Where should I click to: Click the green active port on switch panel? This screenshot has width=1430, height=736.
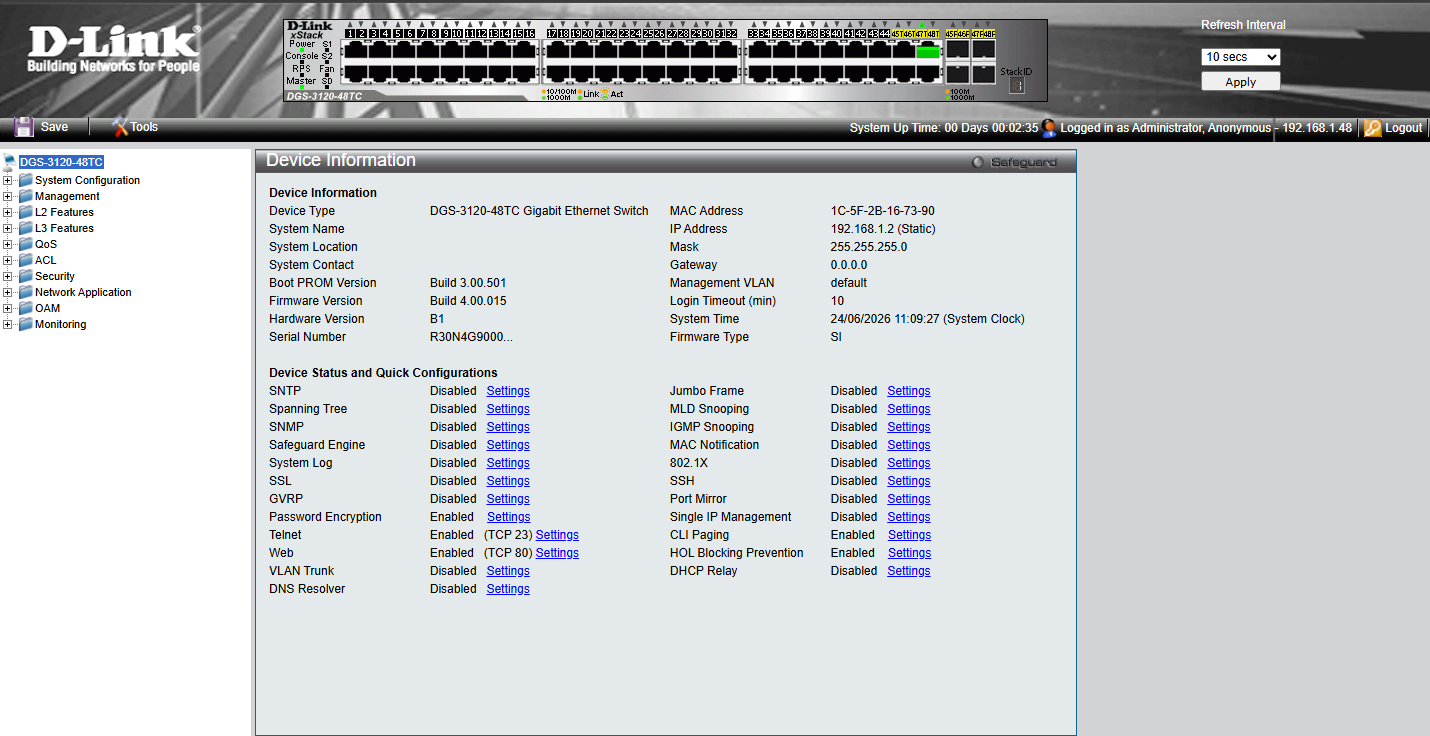pos(928,52)
